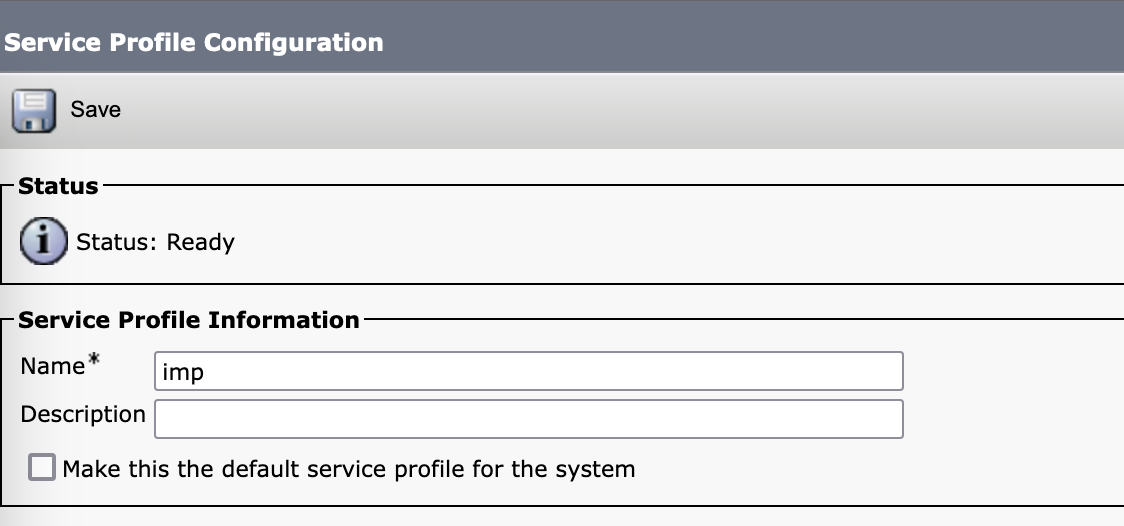Click the Save text label

click(x=95, y=110)
